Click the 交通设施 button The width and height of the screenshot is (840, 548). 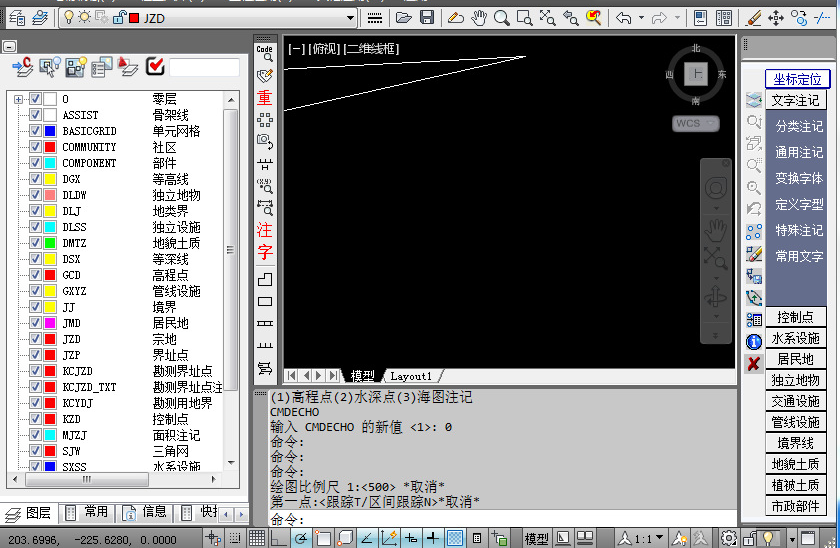tap(796, 401)
